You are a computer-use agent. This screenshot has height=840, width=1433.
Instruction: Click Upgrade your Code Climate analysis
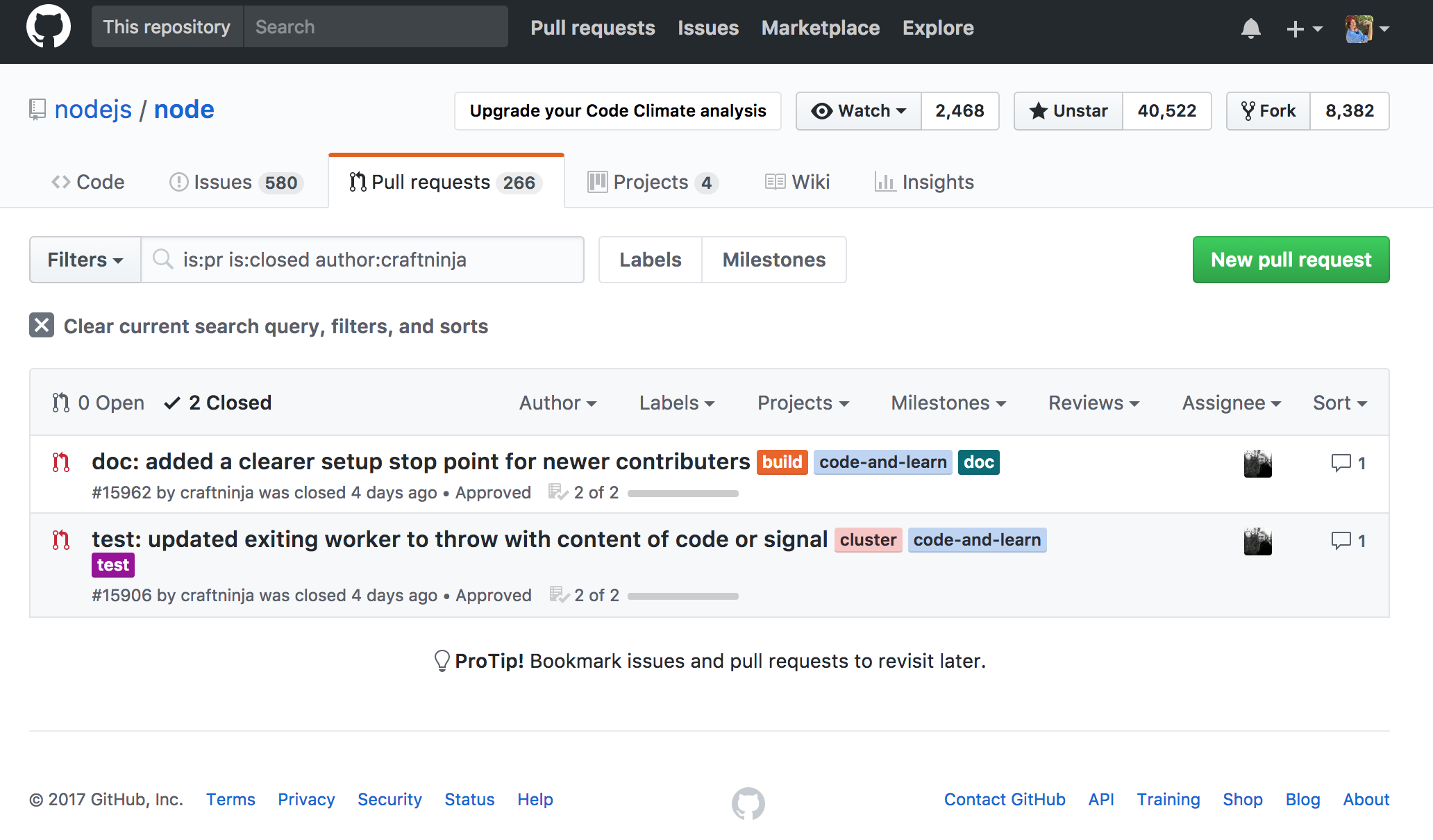coord(618,110)
